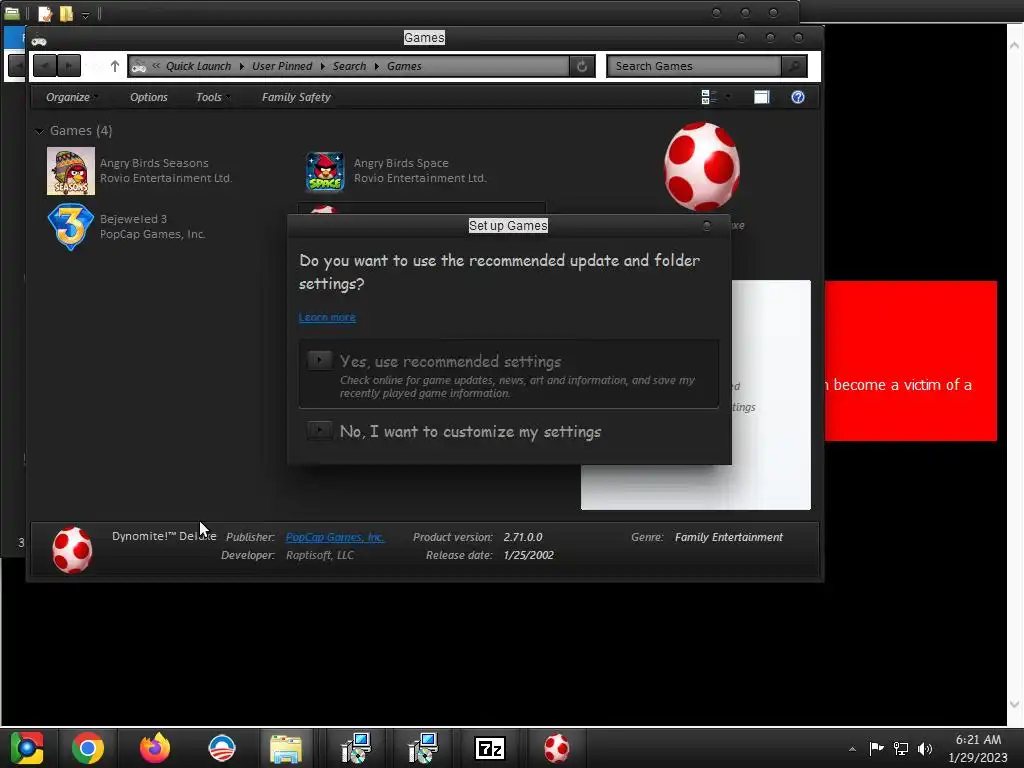Image resolution: width=1024 pixels, height=768 pixels.
Task: Open Organize menu
Action: (x=71, y=97)
